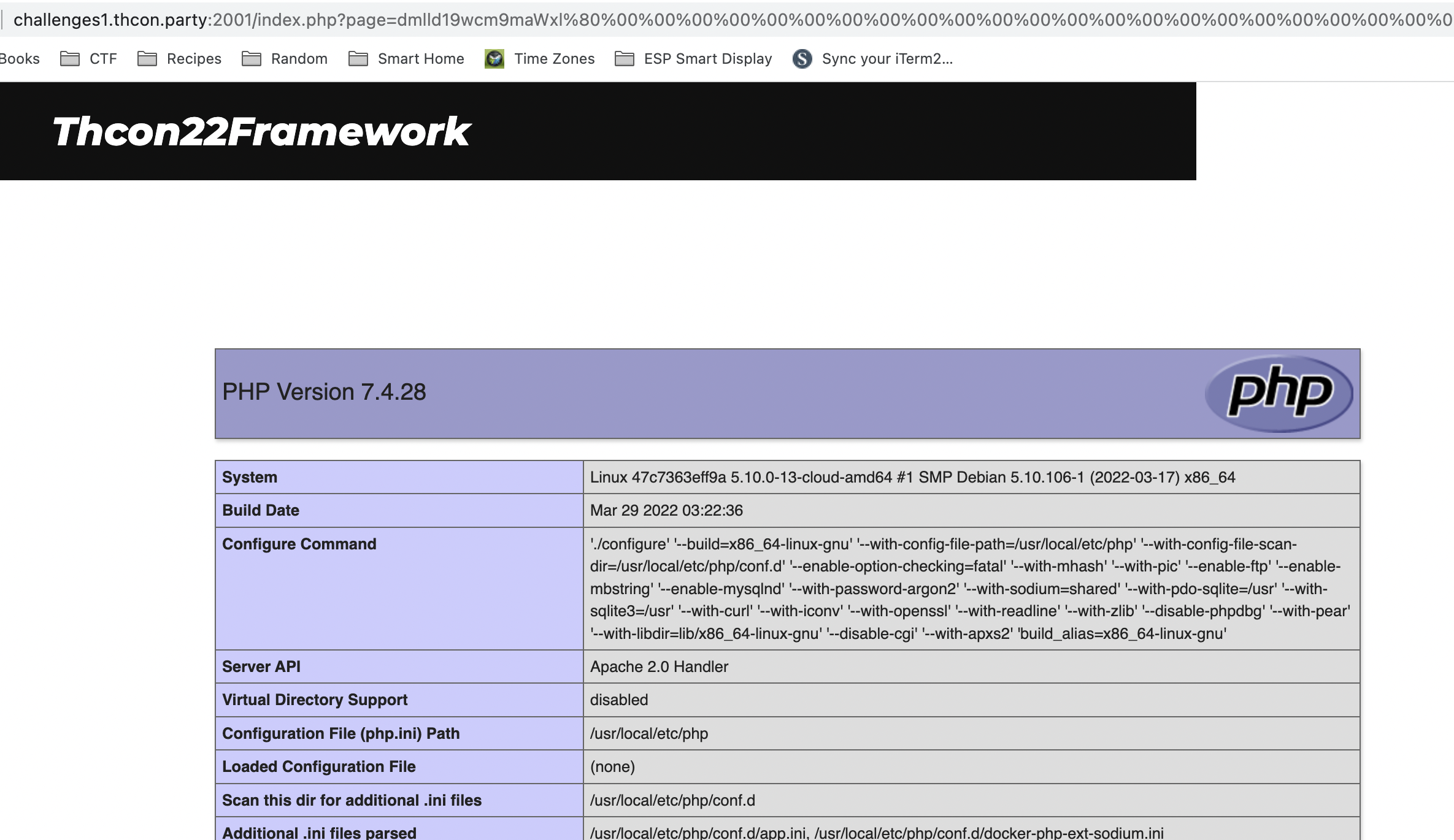The image size is (1454, 840).
Task: Select the Loaded Configuration File label
Action: tap(319, 766)
